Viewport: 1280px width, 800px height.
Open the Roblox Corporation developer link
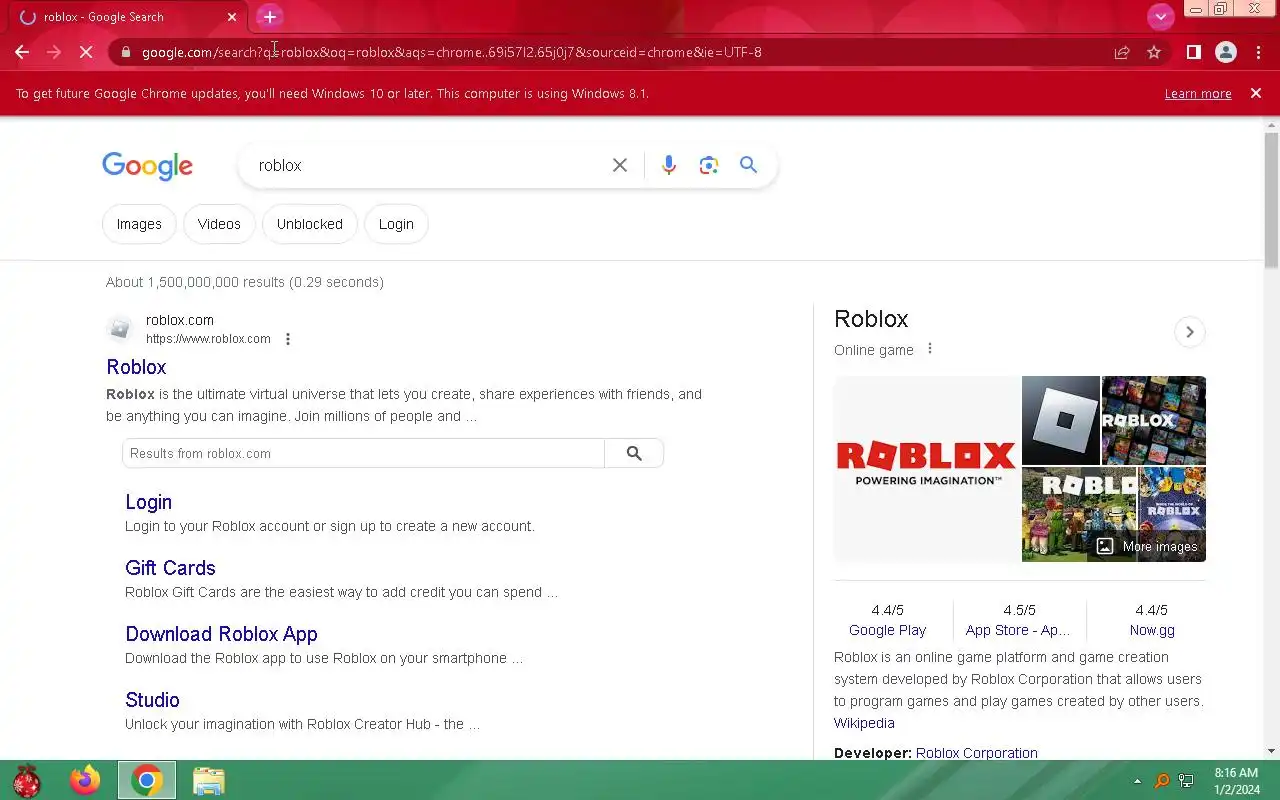click(976, 753)
